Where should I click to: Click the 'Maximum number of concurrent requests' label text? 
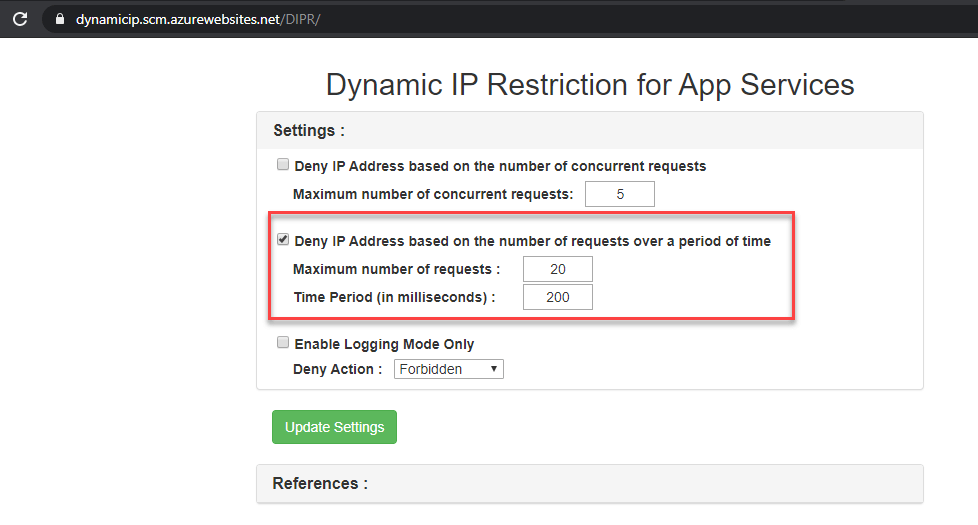(x=432, y=194)
